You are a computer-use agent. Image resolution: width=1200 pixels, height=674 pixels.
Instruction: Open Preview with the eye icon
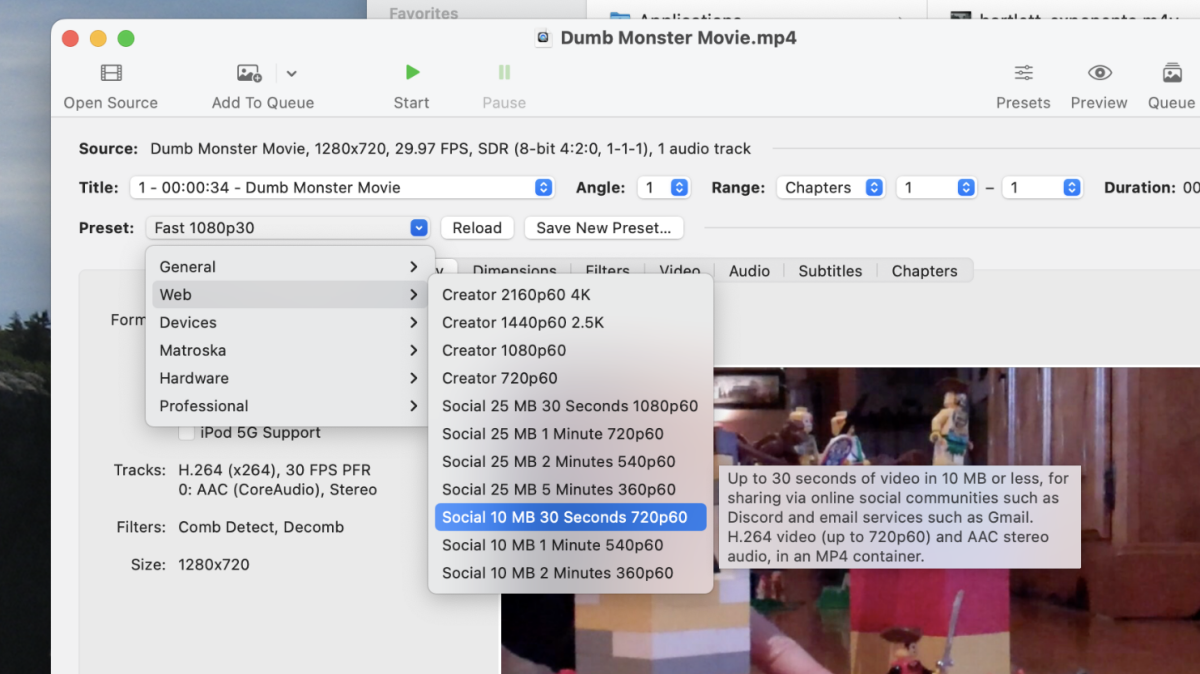1099,73
